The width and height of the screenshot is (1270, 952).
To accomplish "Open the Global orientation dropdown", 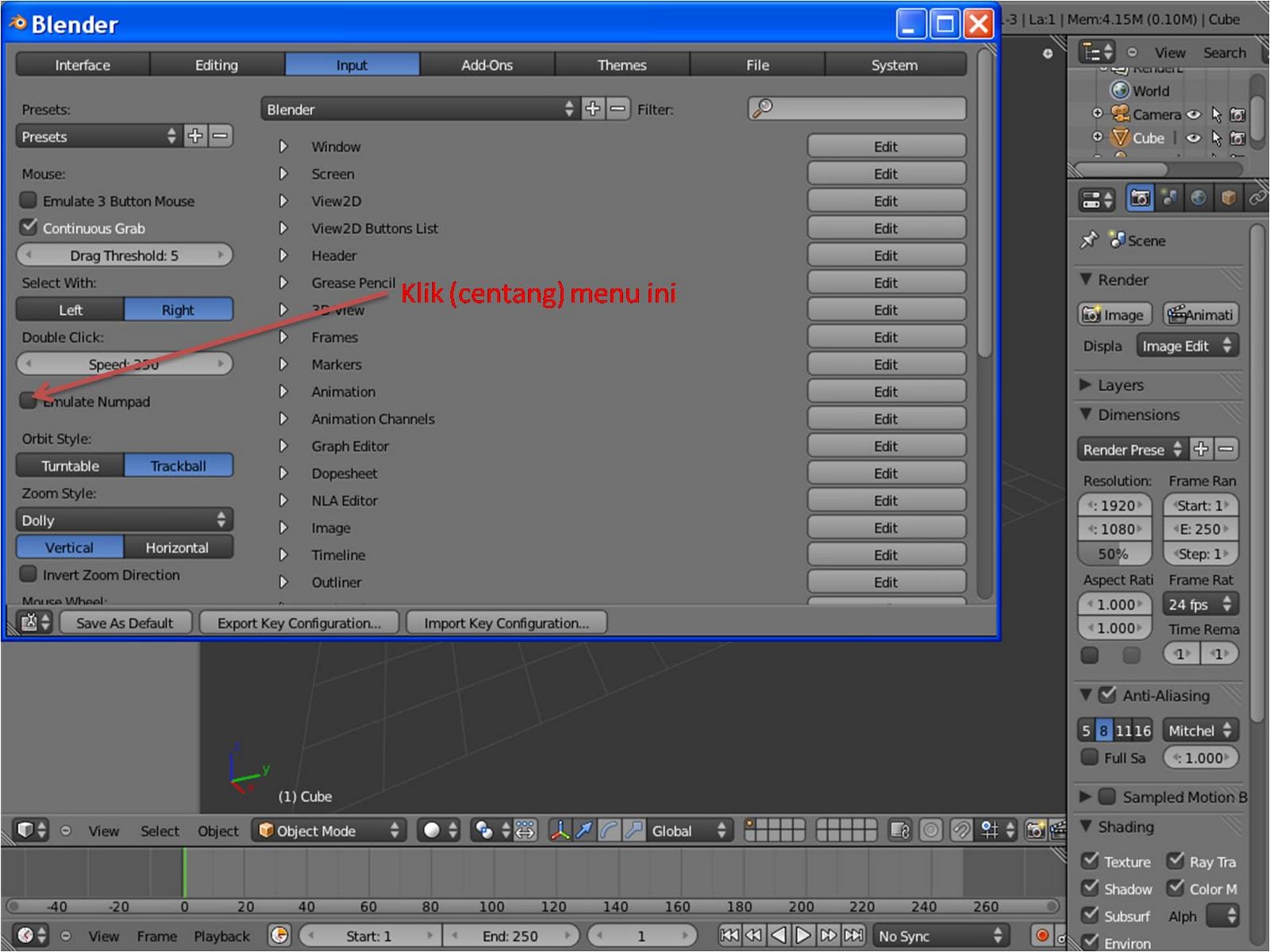I will pyautogui.click(x=689, y=831).
